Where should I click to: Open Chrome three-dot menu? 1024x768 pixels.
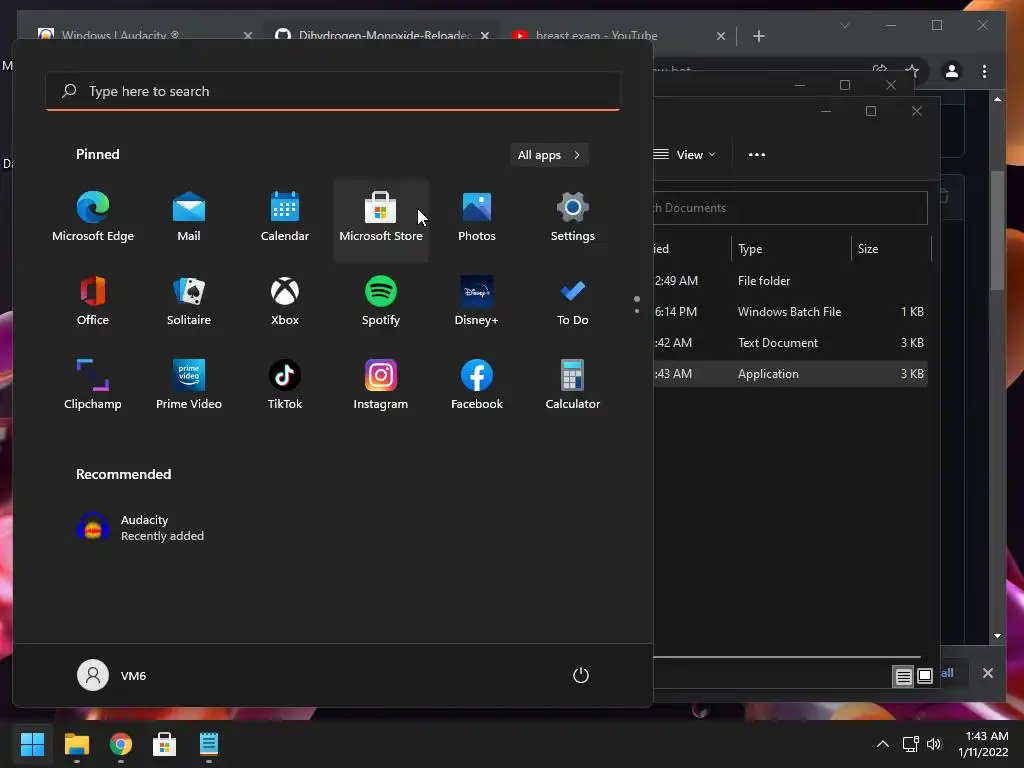click(984, 71)
